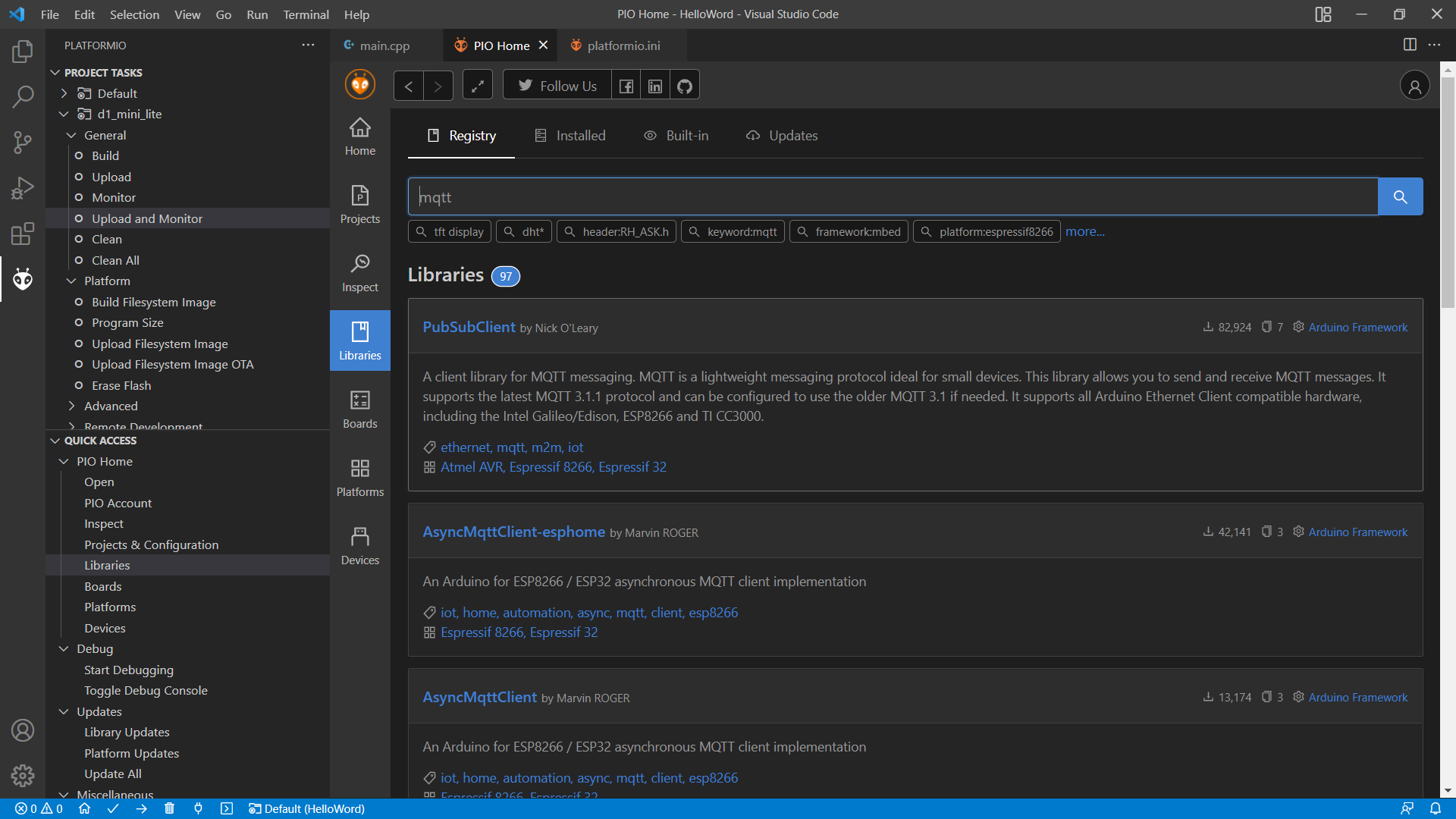Navigate back in PIO Home

[409, 86]
